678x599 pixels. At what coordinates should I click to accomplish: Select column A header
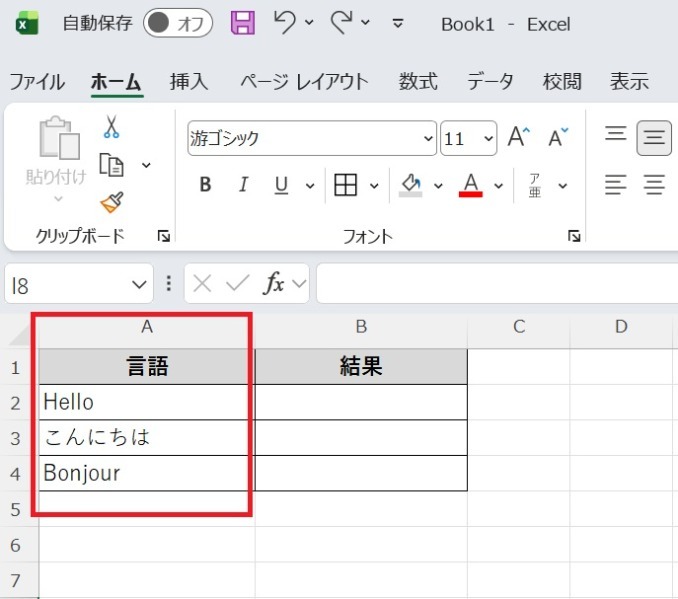pyautogui.click(x=147, y=327)
